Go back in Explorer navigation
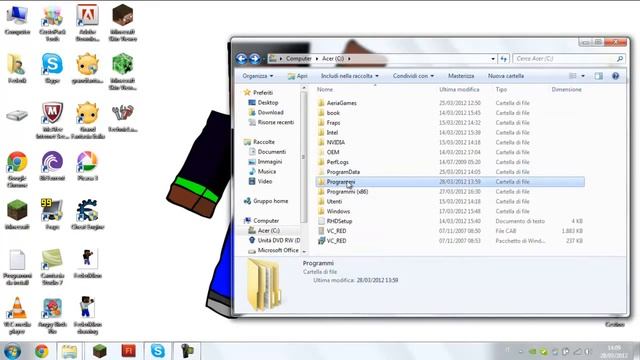The width and height of the screenshot is (640, 360). [x=241, y=59]
